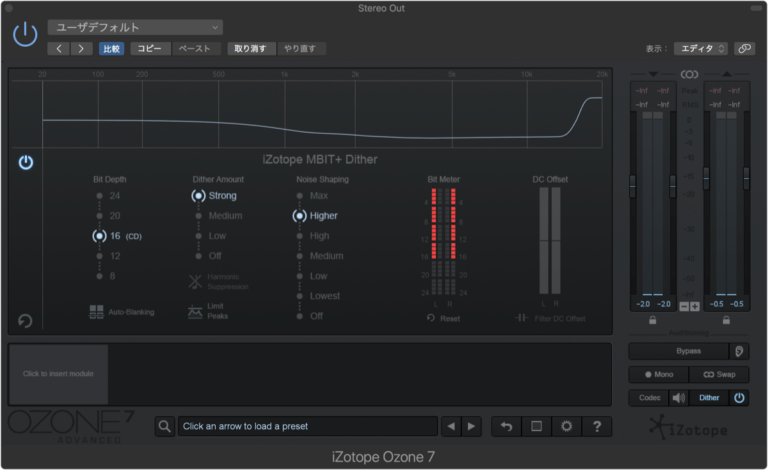Click the module reset circular arrow icon
Screen dimensions: 768x470
pyautogui.click(x=25, y=321)
